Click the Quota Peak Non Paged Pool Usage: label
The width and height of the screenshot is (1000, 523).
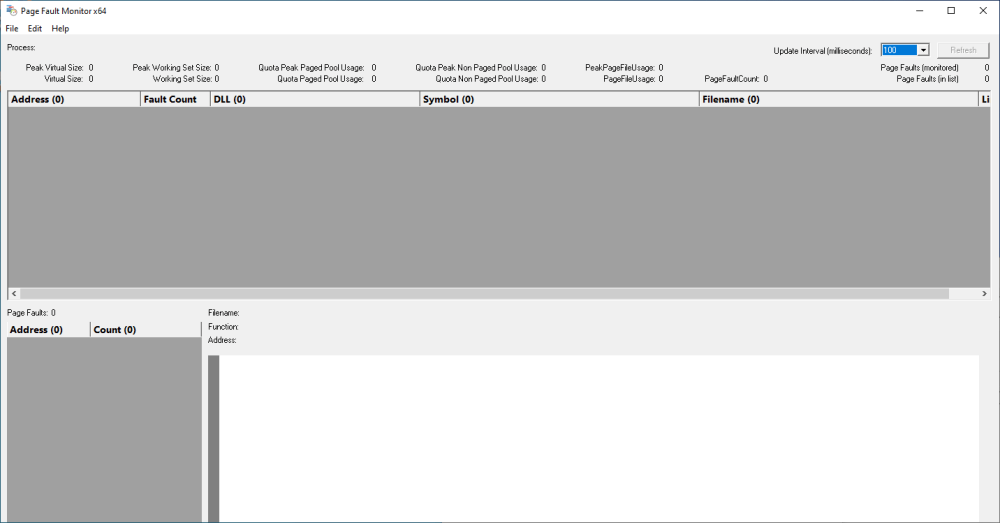point(476,68)
